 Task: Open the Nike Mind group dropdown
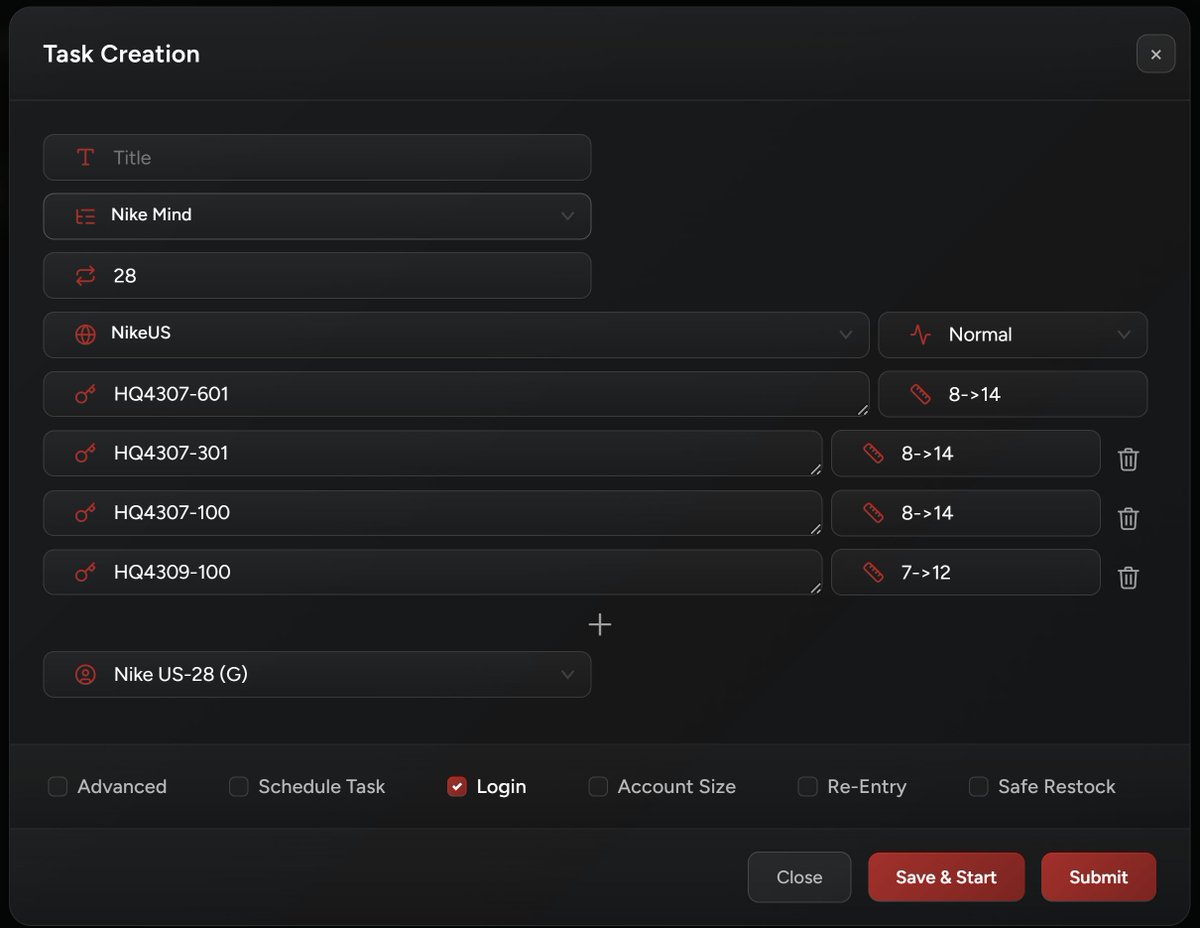(x=317, y=216)
